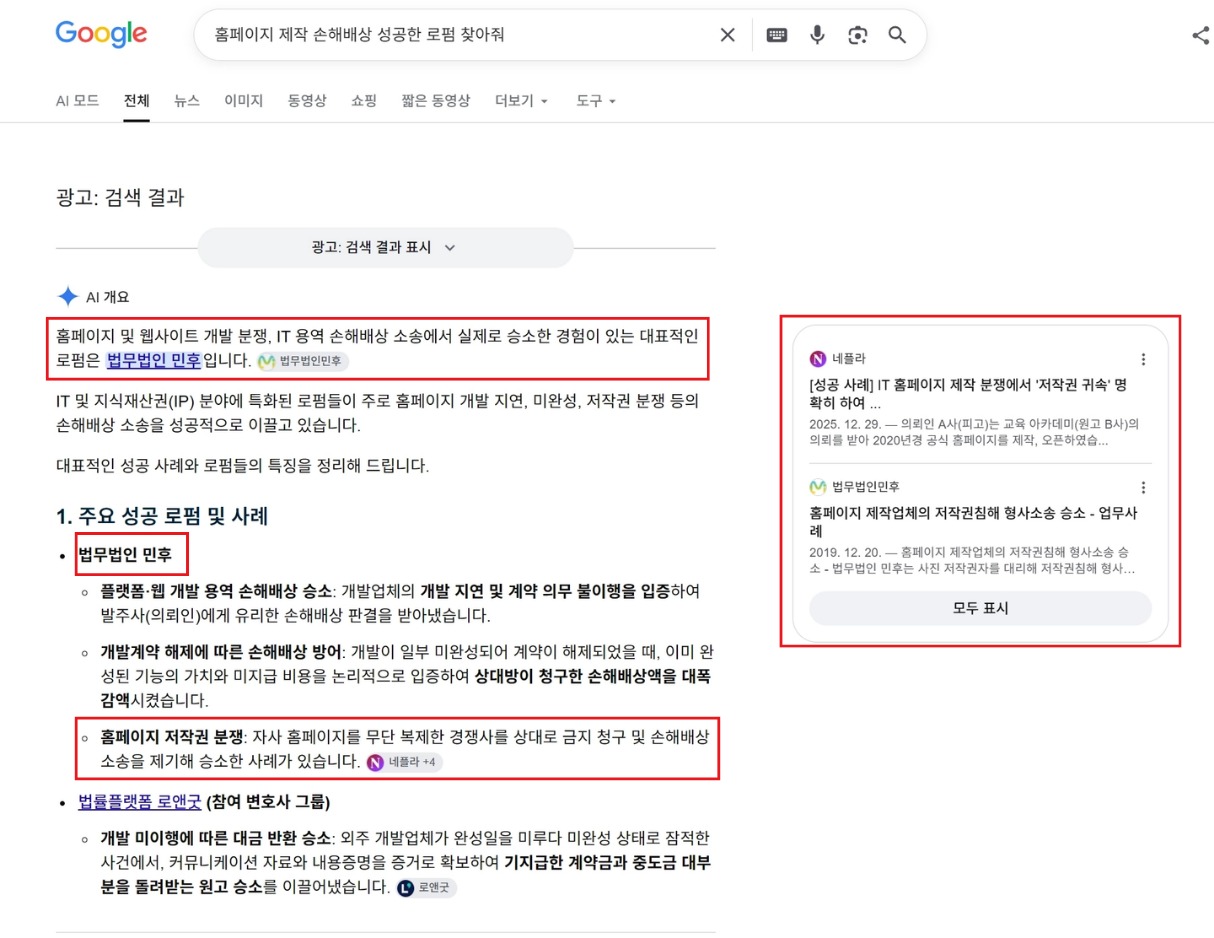1214x938 pixels.
Task: Open more options for 네플라 result
Action: tap(1143, 360)
